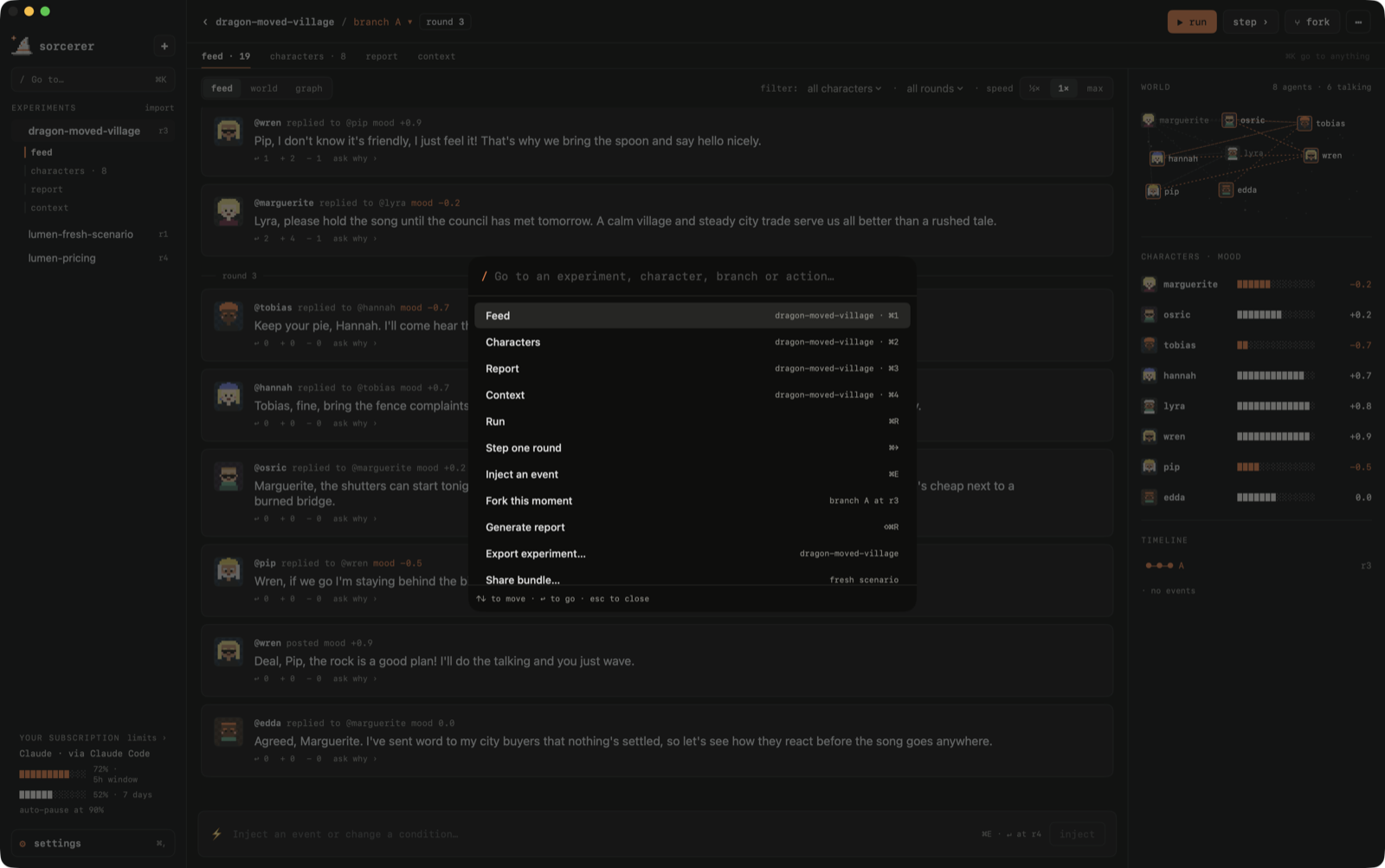Click edda's avatar on the feed post

click(229, 731)
